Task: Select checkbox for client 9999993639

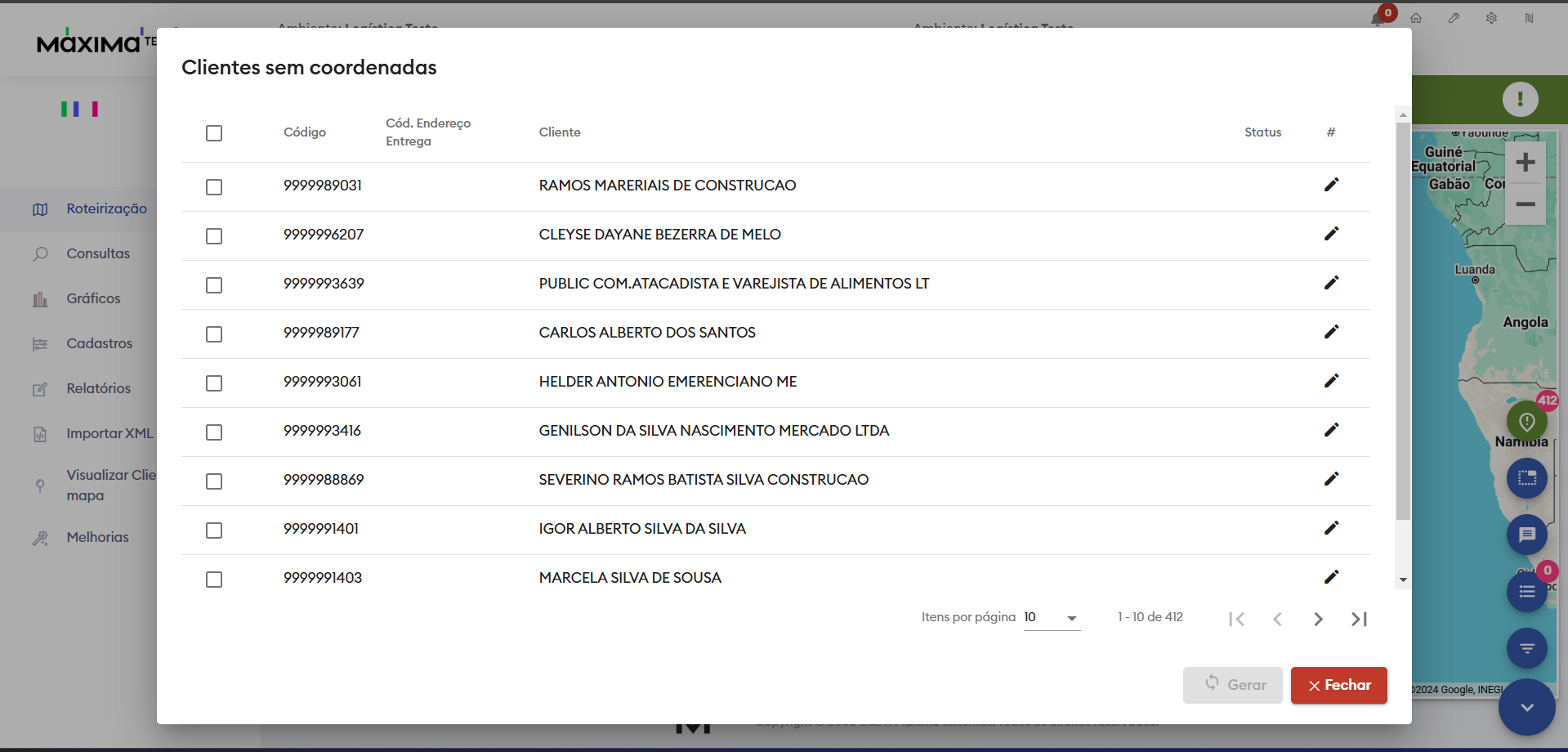Action: pos(214,285)
